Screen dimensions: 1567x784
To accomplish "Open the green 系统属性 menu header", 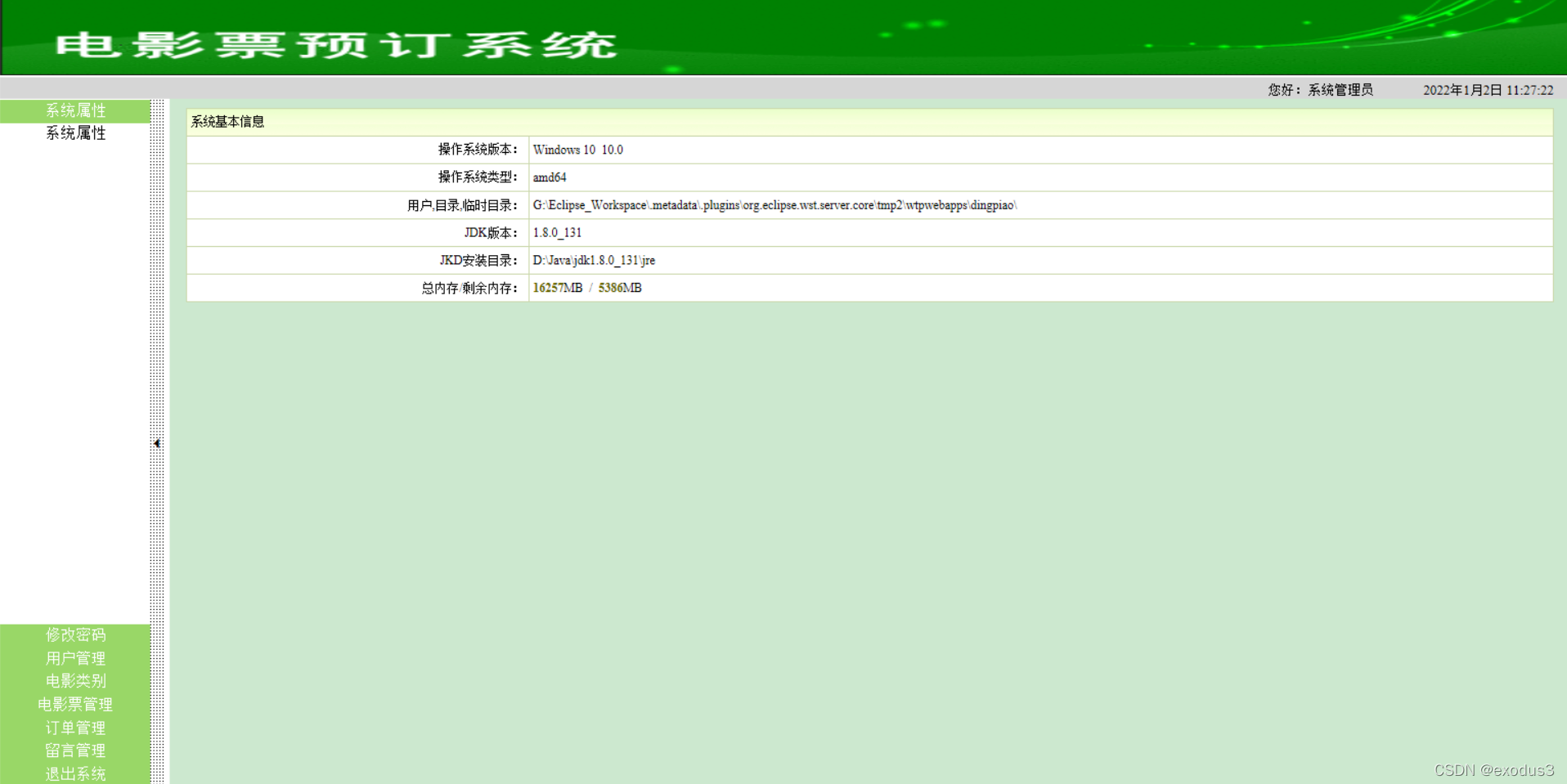I will coord(75,110).
